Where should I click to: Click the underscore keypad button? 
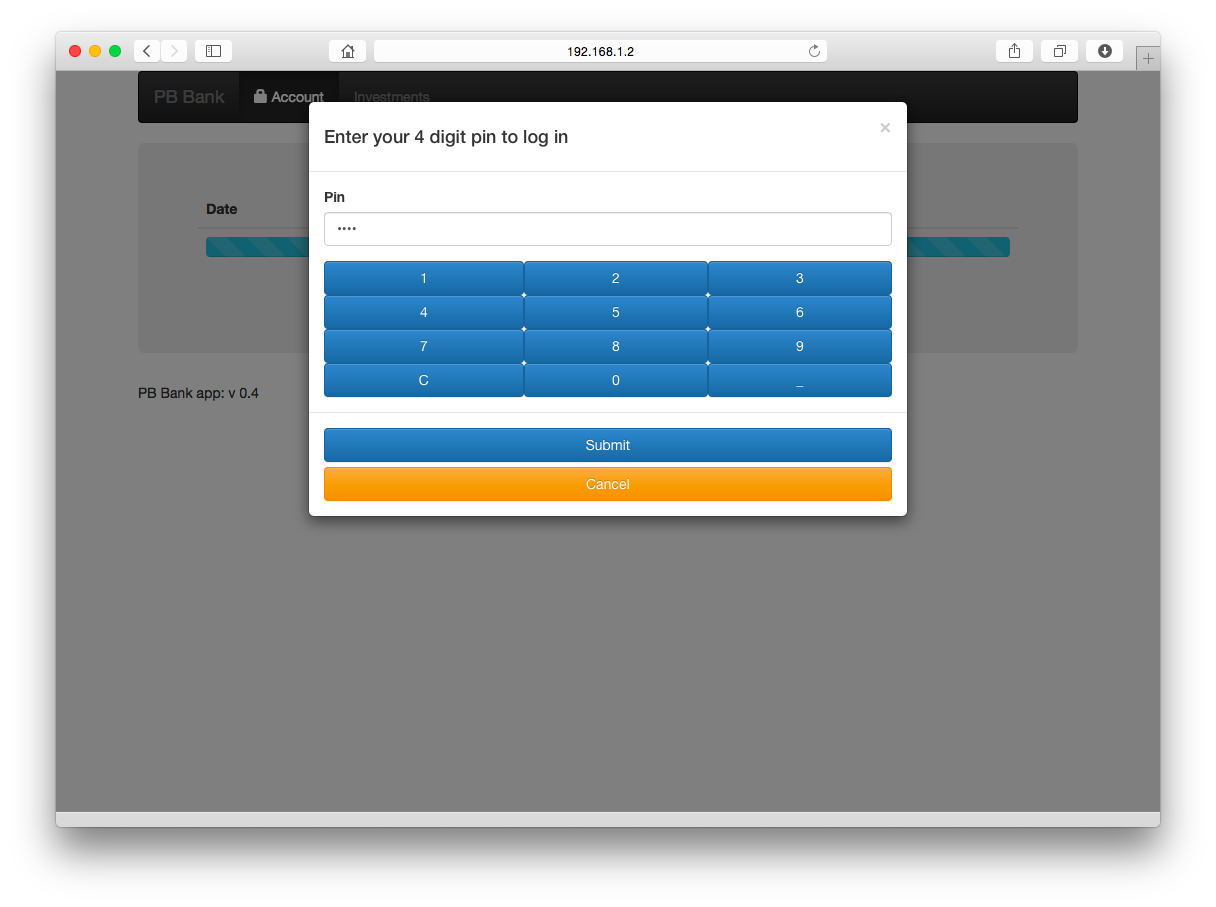[800, 380]
